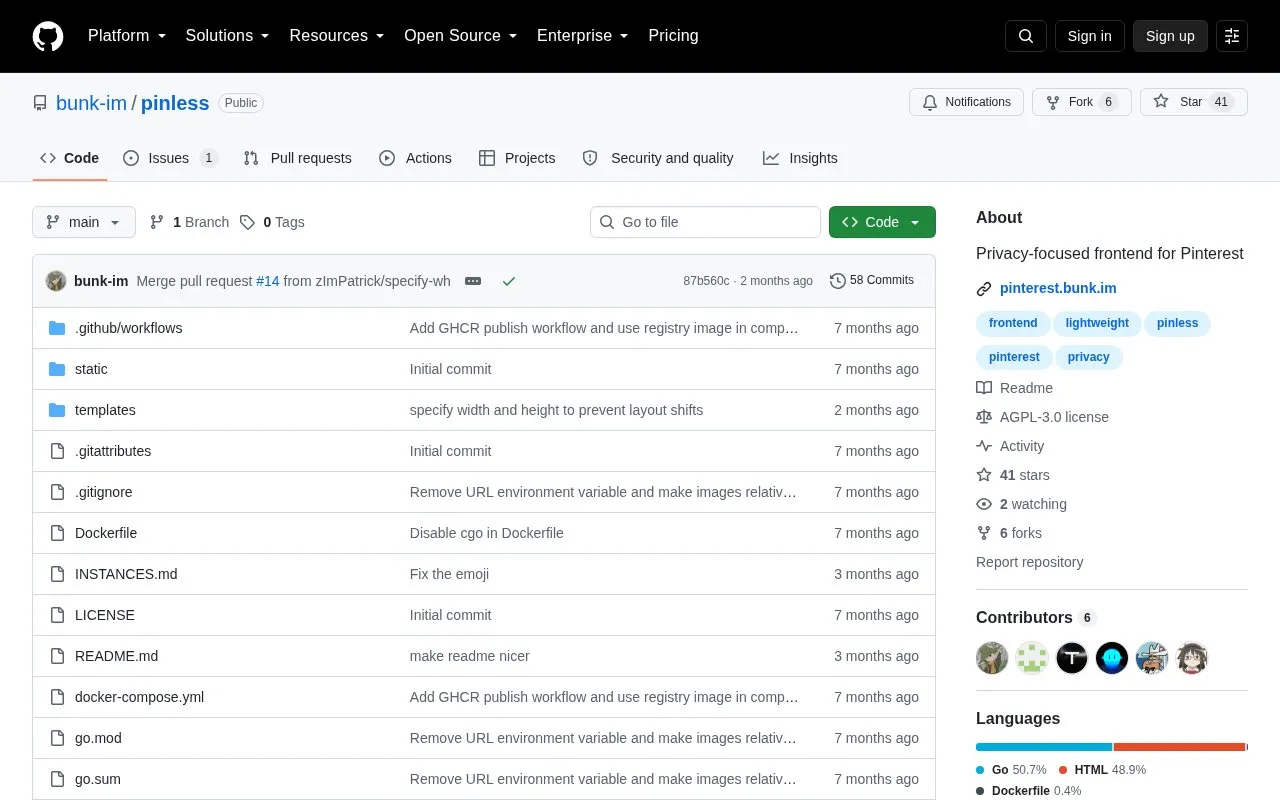The width and height of the screenshot is (1280, 800).
Task: Open the .gitattributes file
Action: click(x=113, y=451)
